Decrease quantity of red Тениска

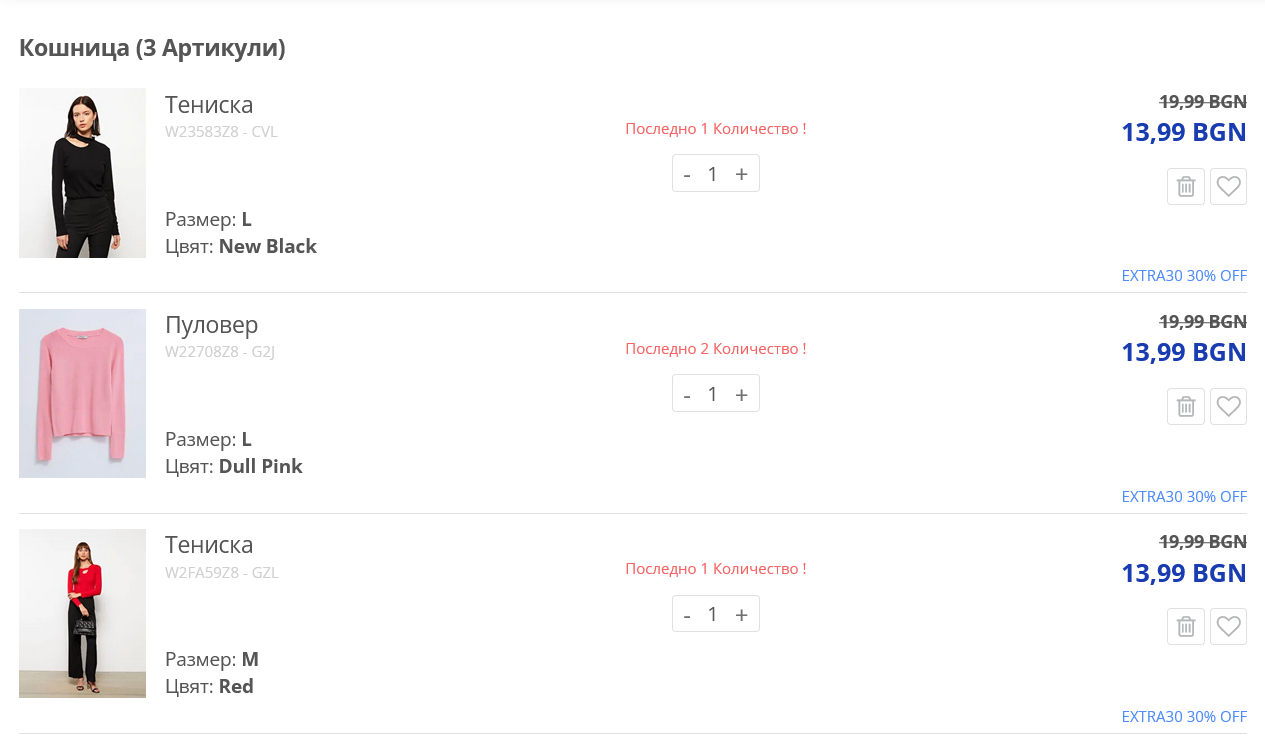tap(687, 614)
